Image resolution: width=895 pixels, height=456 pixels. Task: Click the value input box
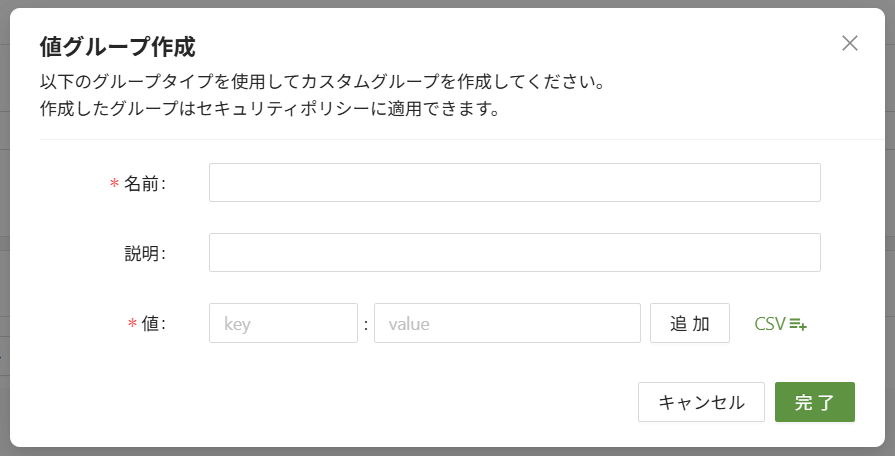point(507,324)
